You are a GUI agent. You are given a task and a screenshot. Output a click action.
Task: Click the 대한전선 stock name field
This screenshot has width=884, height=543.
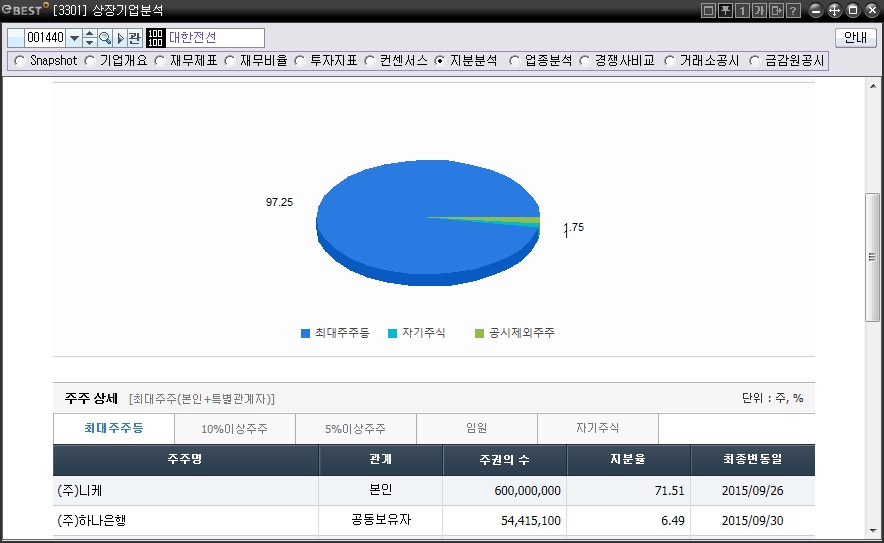pos(215,38)
